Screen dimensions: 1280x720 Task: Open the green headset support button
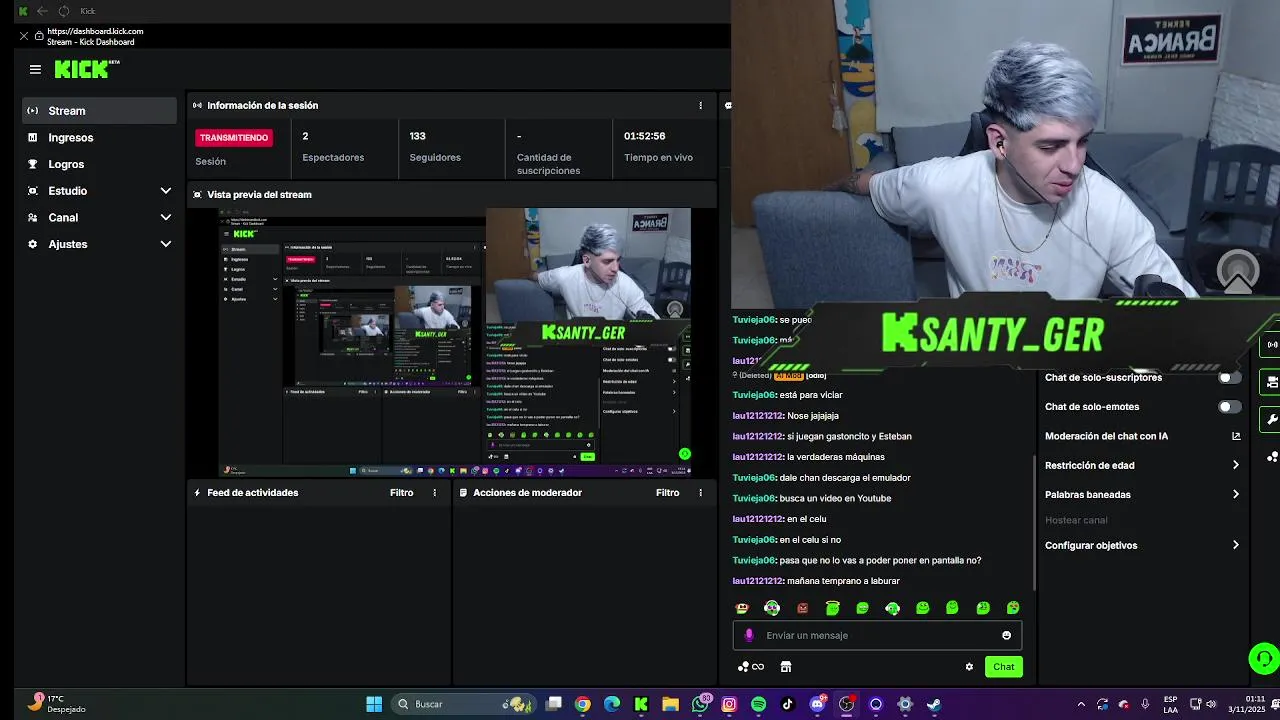coord(1264,659)
